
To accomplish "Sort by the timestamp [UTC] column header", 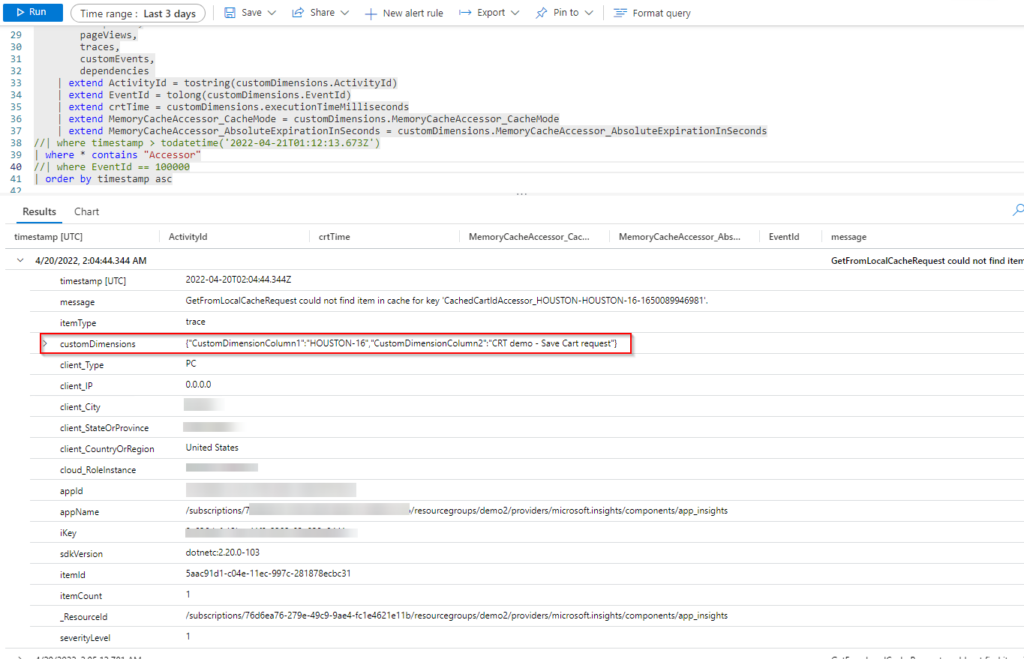I will [48, 237].
